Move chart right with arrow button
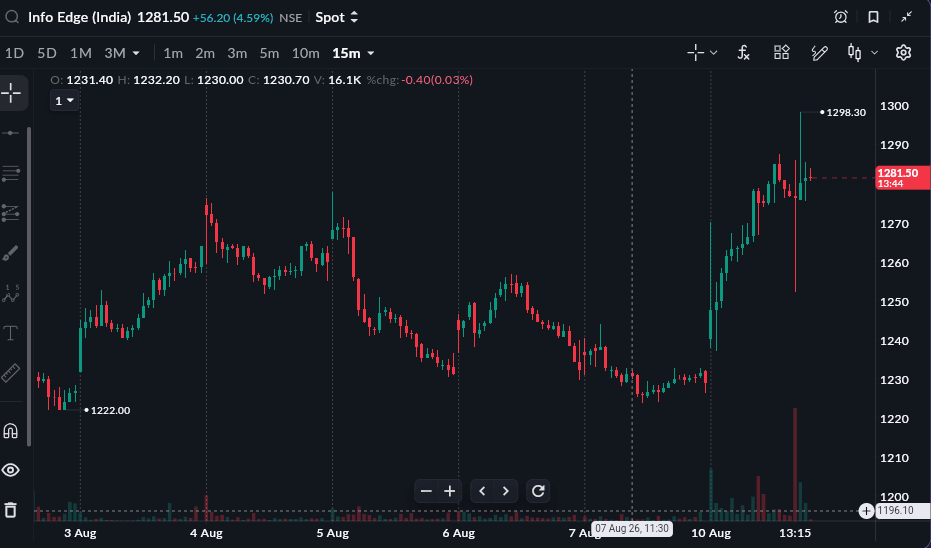 tap(506, 491)
